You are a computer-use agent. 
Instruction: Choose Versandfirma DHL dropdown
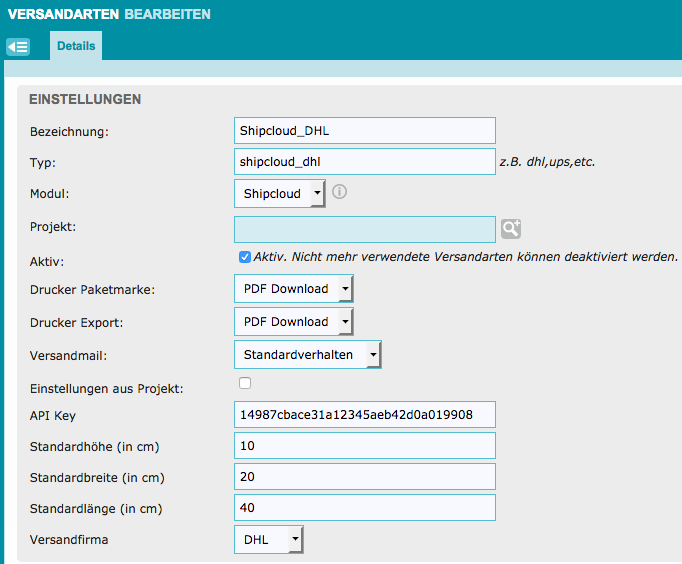[x=268, y=540]
